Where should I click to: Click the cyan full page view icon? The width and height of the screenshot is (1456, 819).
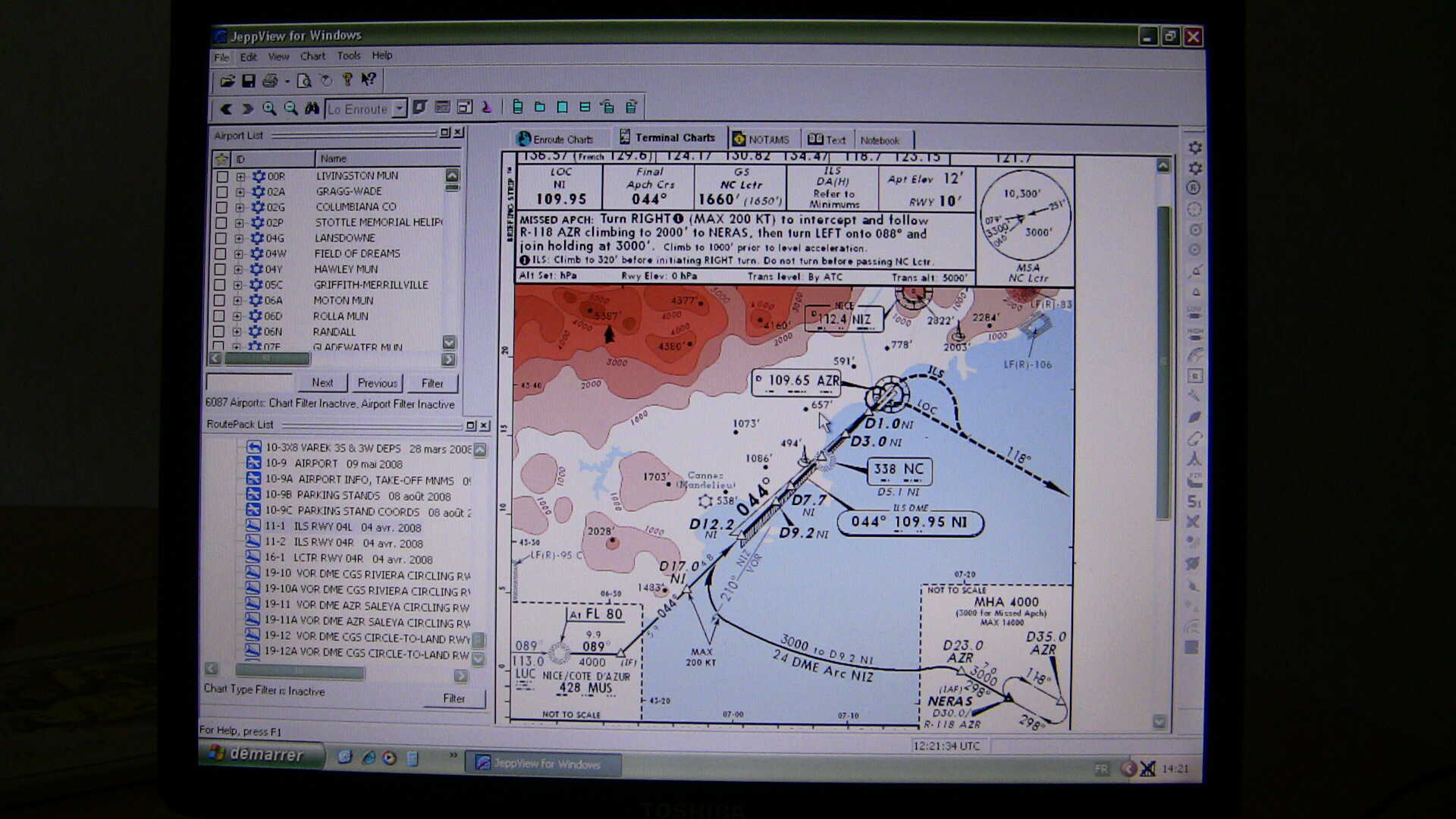pyautogui.click(x=562, y=107)
